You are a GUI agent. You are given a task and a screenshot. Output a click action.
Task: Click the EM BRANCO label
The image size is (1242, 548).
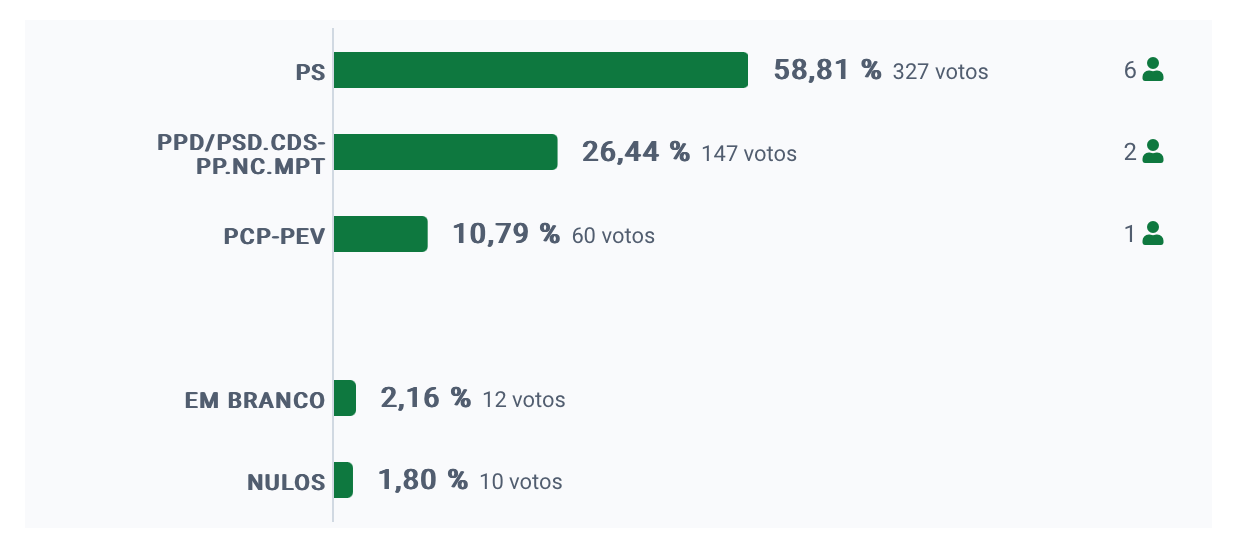point(255,400)
